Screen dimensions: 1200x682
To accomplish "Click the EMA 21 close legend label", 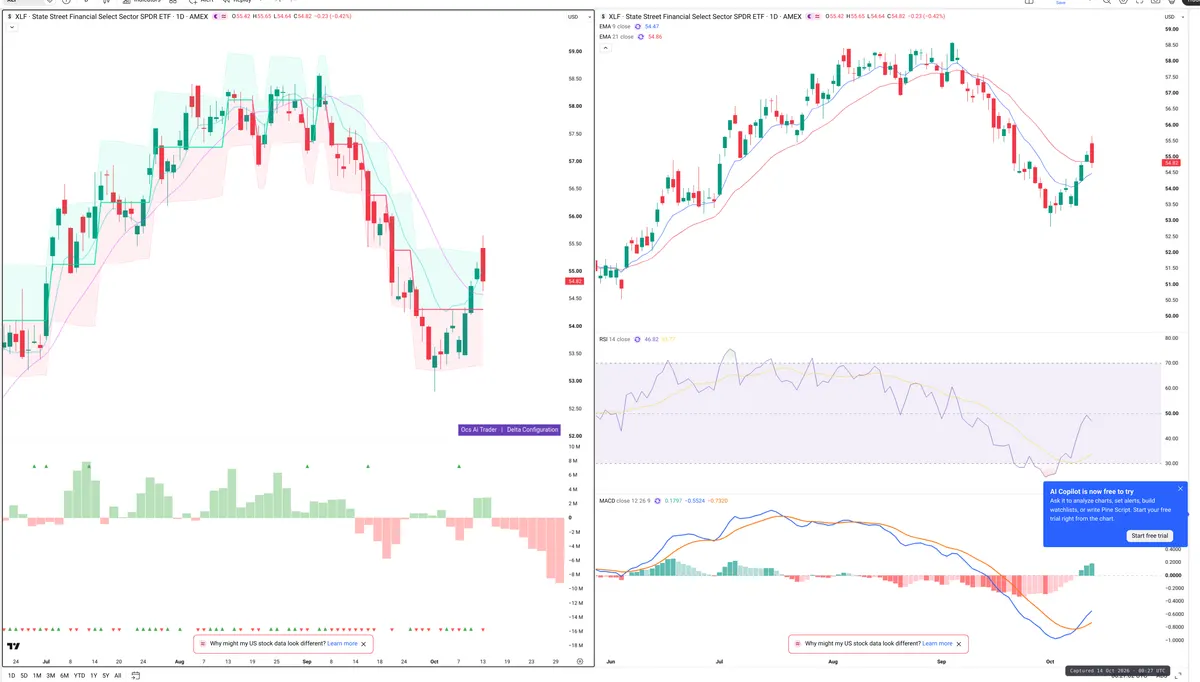I will [616, 37].
